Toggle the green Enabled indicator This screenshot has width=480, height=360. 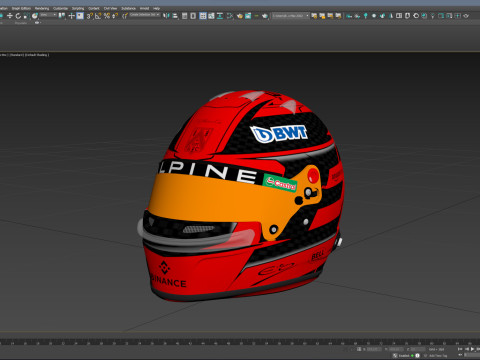point(412,356)
